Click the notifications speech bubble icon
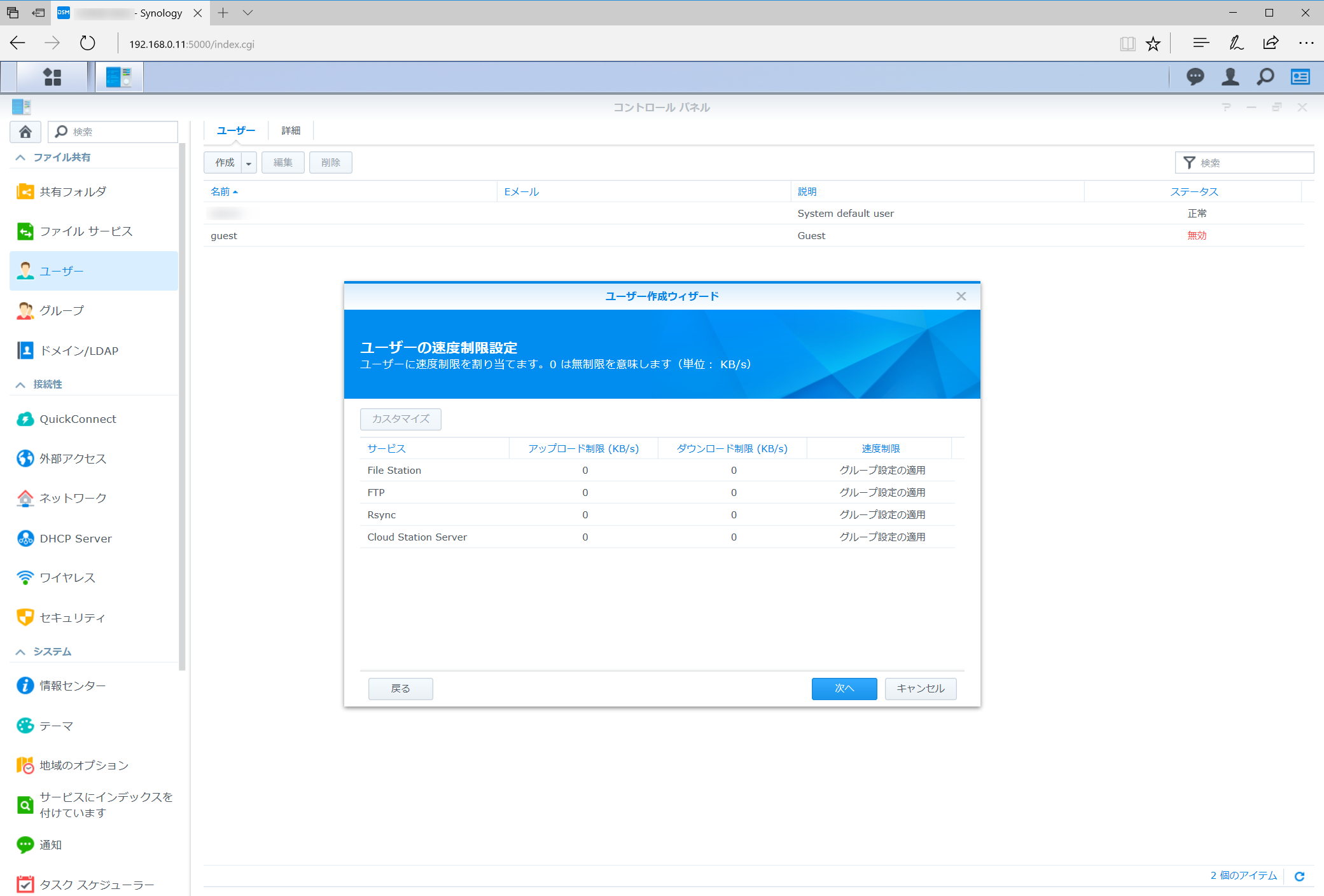This screenshot has width=1324, height=896. [1195, 77]
